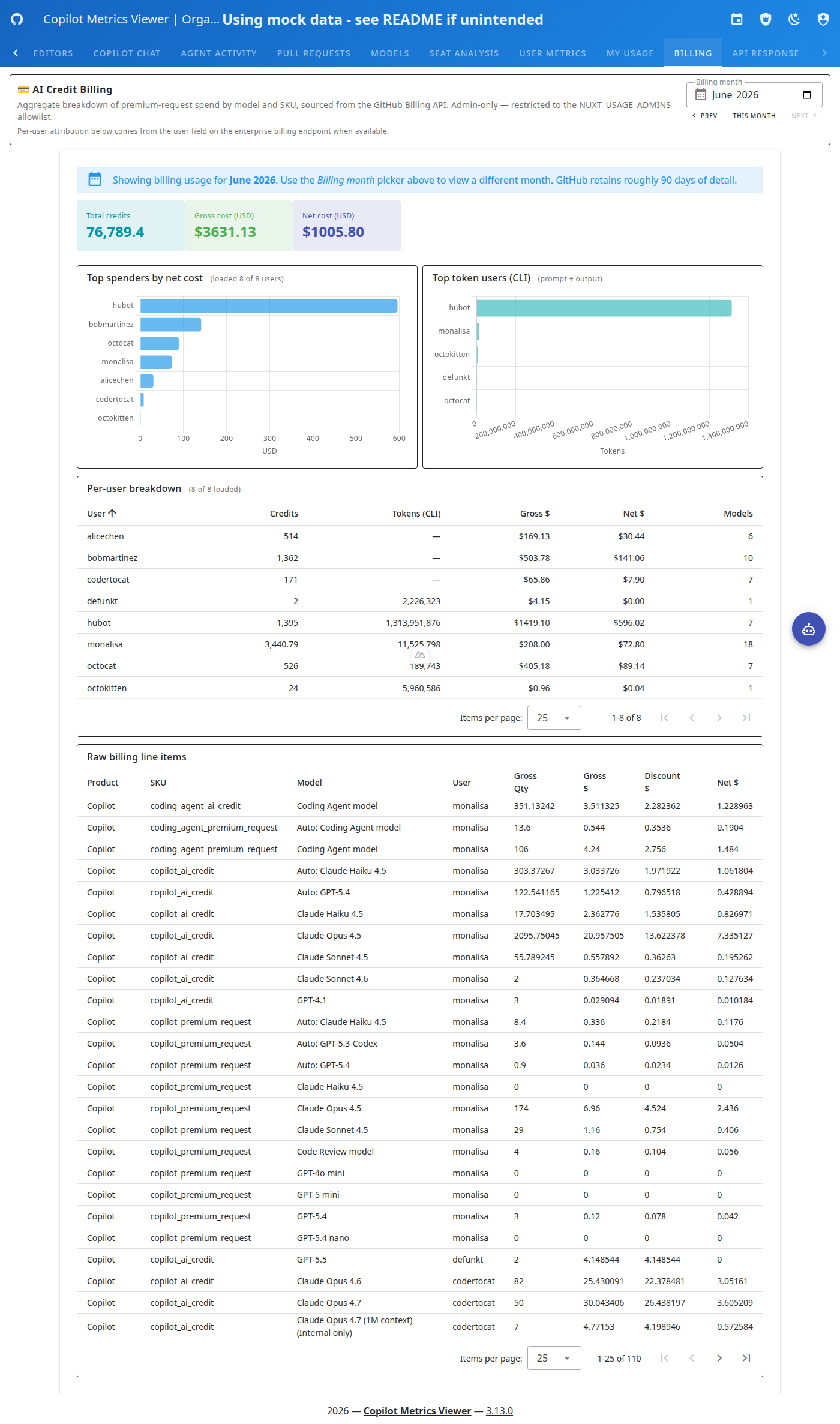Open the calendar icon in header
This screenshot has width=840, height=1424.
pos(737,19)
